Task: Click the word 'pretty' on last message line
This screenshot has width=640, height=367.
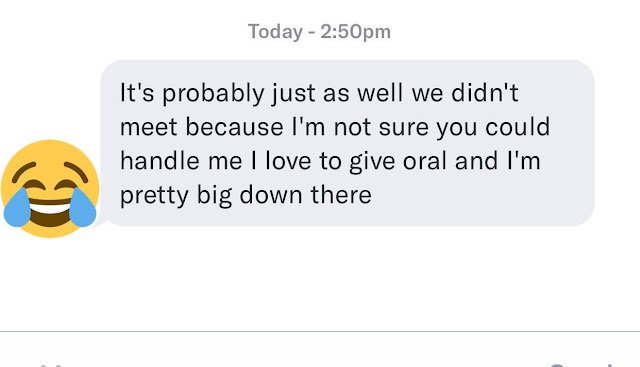Action: (x=154, y=196)
